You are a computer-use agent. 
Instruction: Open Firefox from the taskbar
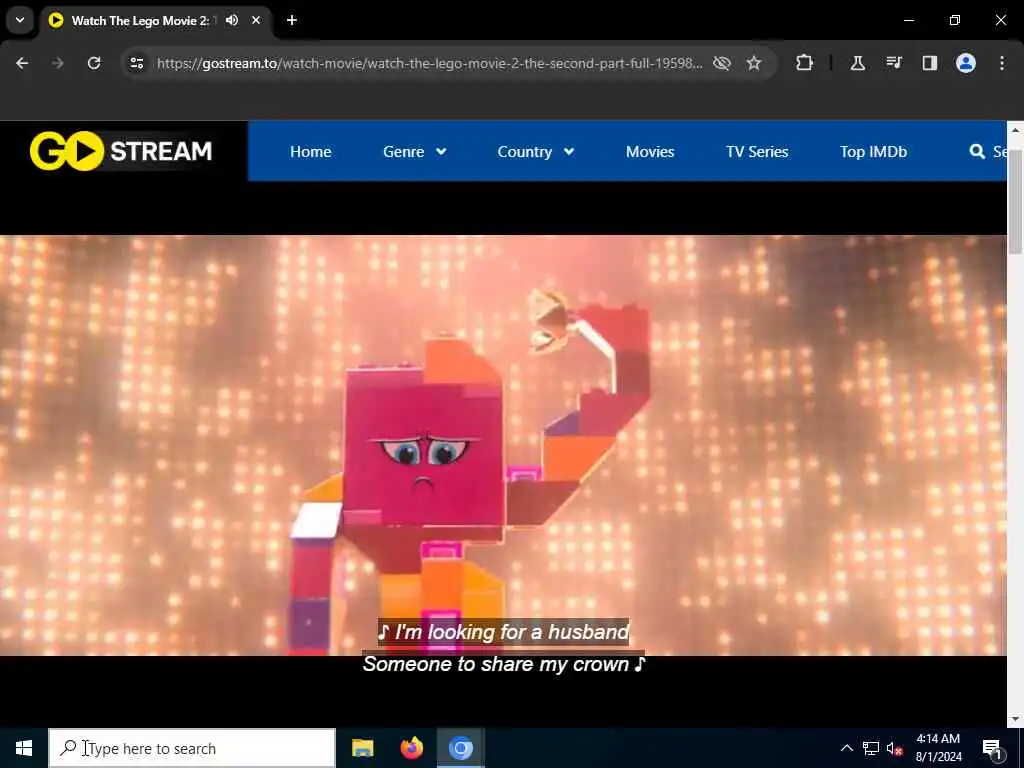pos(411,748)
